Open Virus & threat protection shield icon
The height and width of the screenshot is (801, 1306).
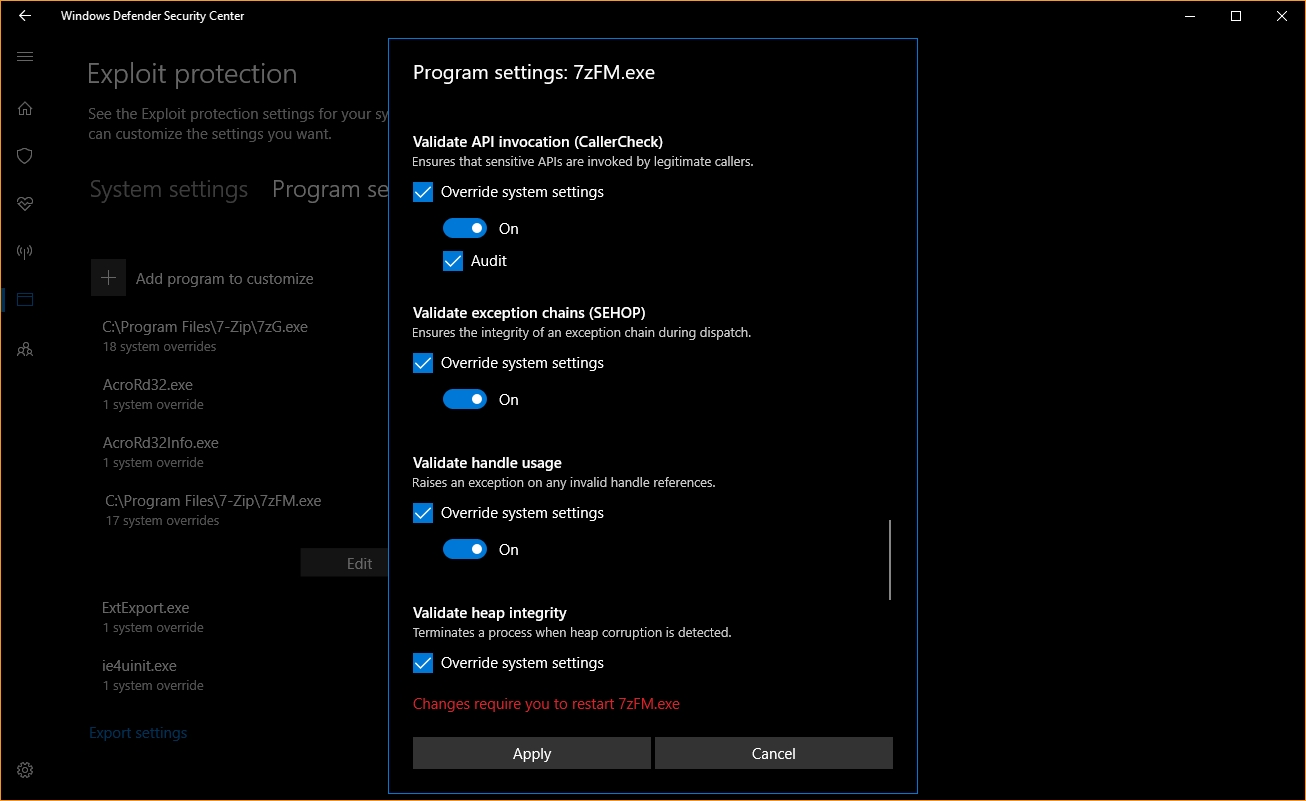[x=25, y=156]
